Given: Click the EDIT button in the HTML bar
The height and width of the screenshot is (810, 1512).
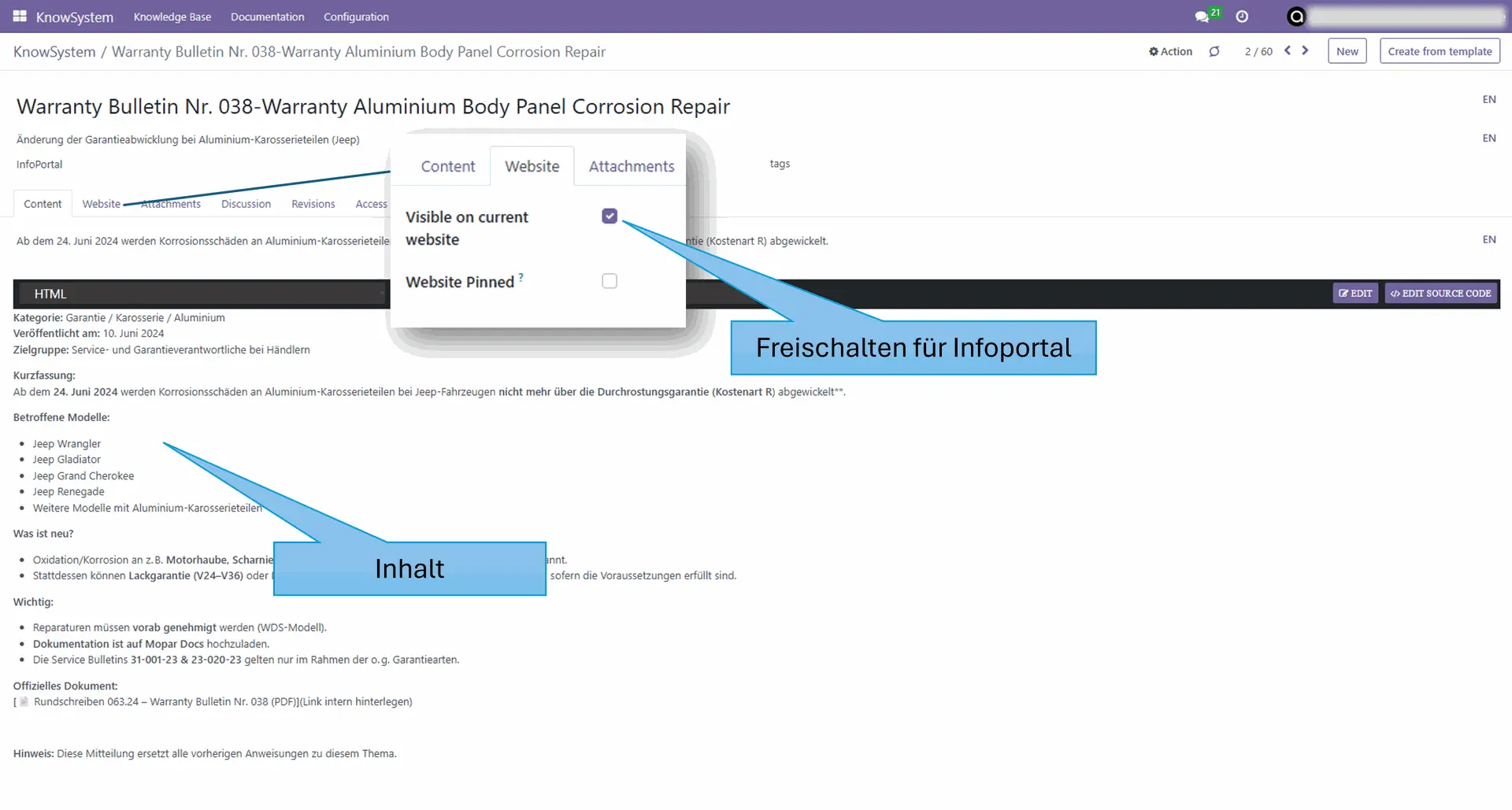Looking at the screenshot, I should [1355, 294].
